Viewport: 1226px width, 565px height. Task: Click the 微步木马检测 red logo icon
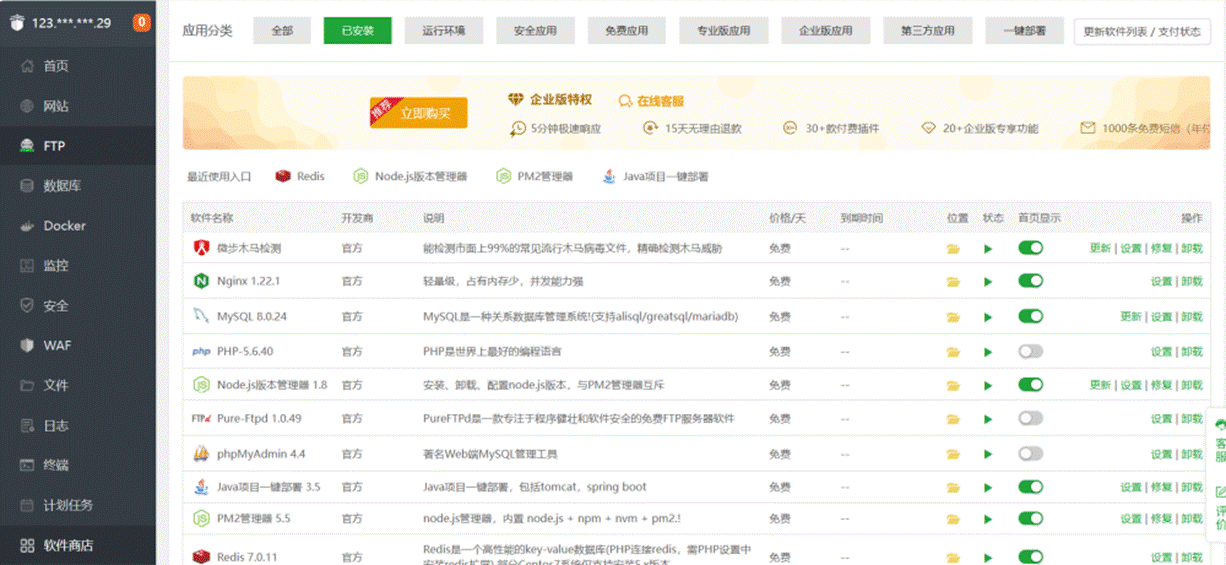(201, 248)
